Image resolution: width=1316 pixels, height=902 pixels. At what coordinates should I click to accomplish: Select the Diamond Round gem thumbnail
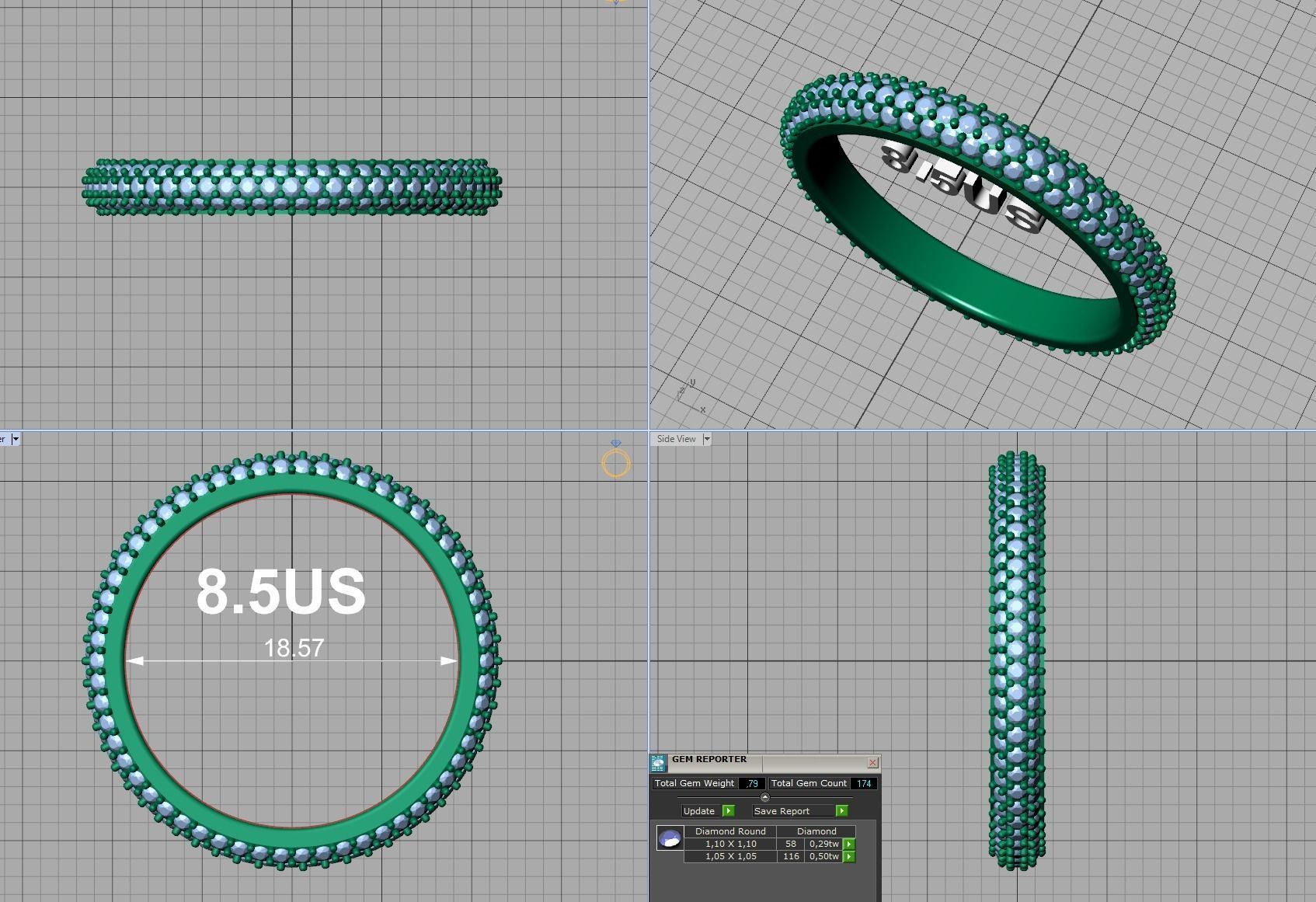[670, 838]
